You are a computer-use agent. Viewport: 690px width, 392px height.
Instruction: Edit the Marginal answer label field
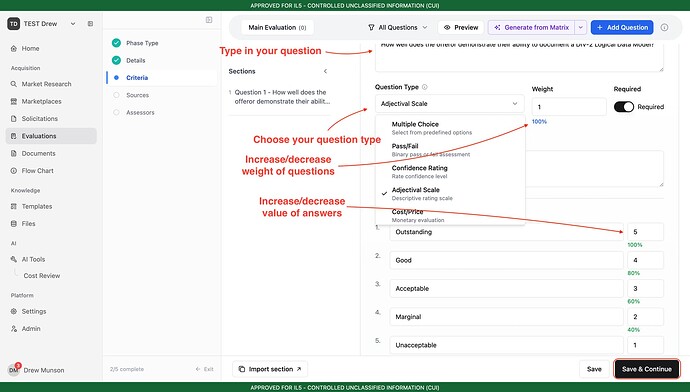tap(506, 317)
